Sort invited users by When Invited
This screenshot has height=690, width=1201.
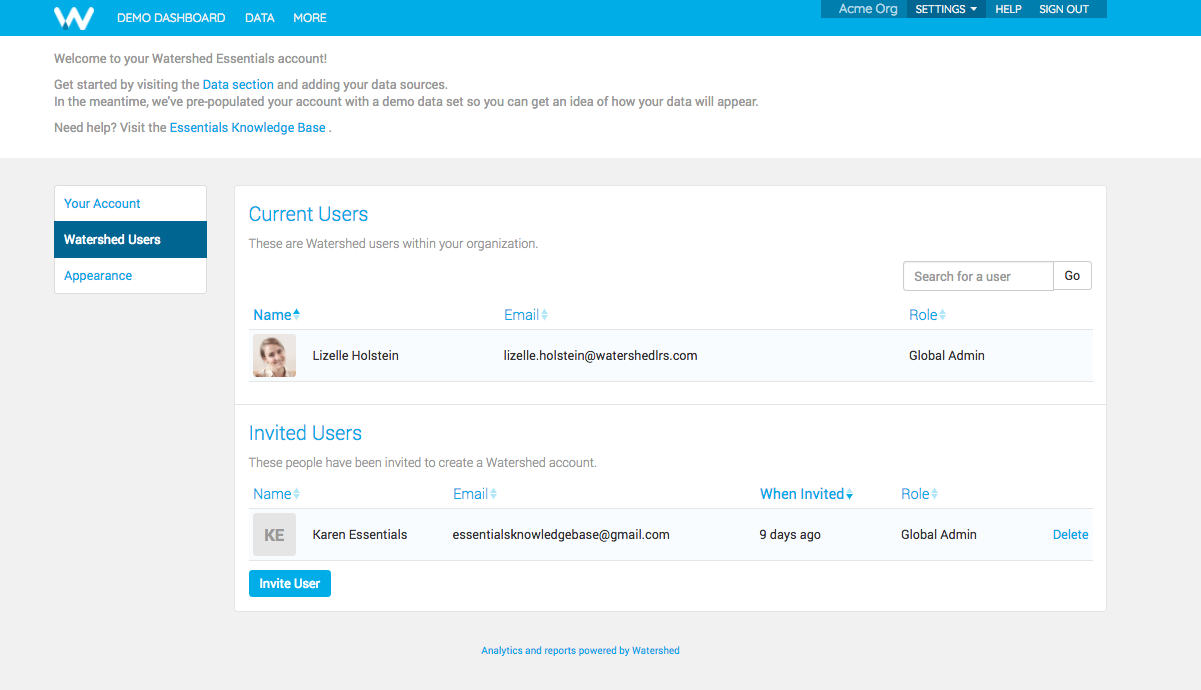tap(806, 494)
